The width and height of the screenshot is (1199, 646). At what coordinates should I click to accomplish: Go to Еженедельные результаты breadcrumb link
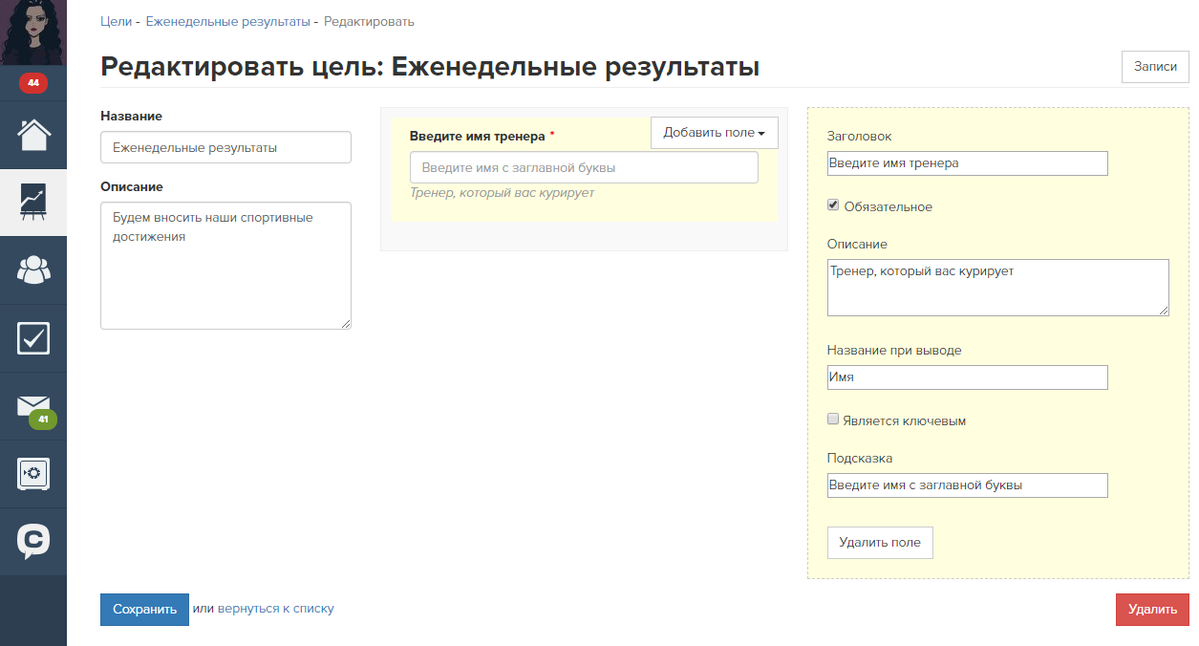coord(227,21)
